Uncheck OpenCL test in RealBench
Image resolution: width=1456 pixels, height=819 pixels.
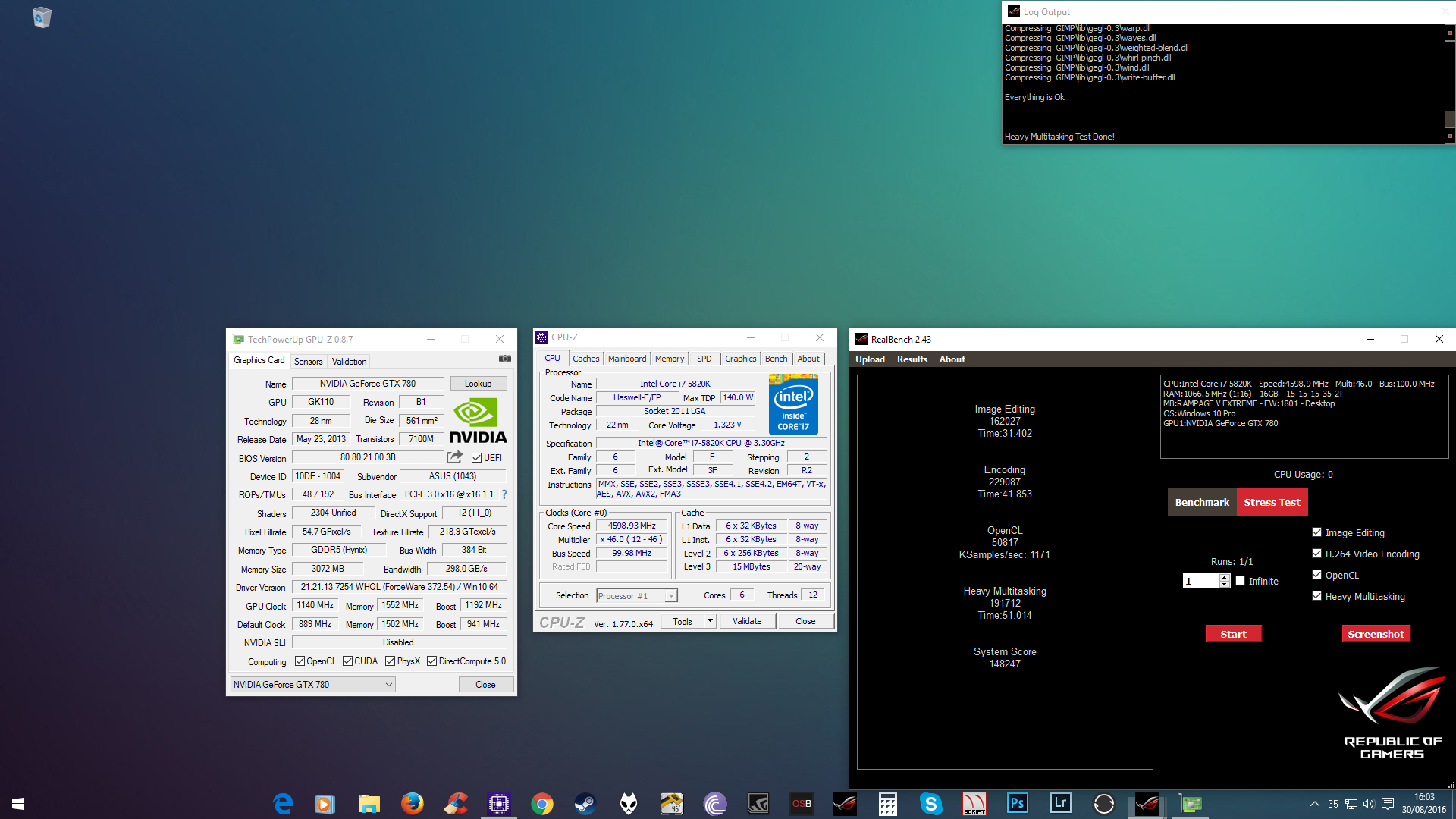click(1317, 575)
